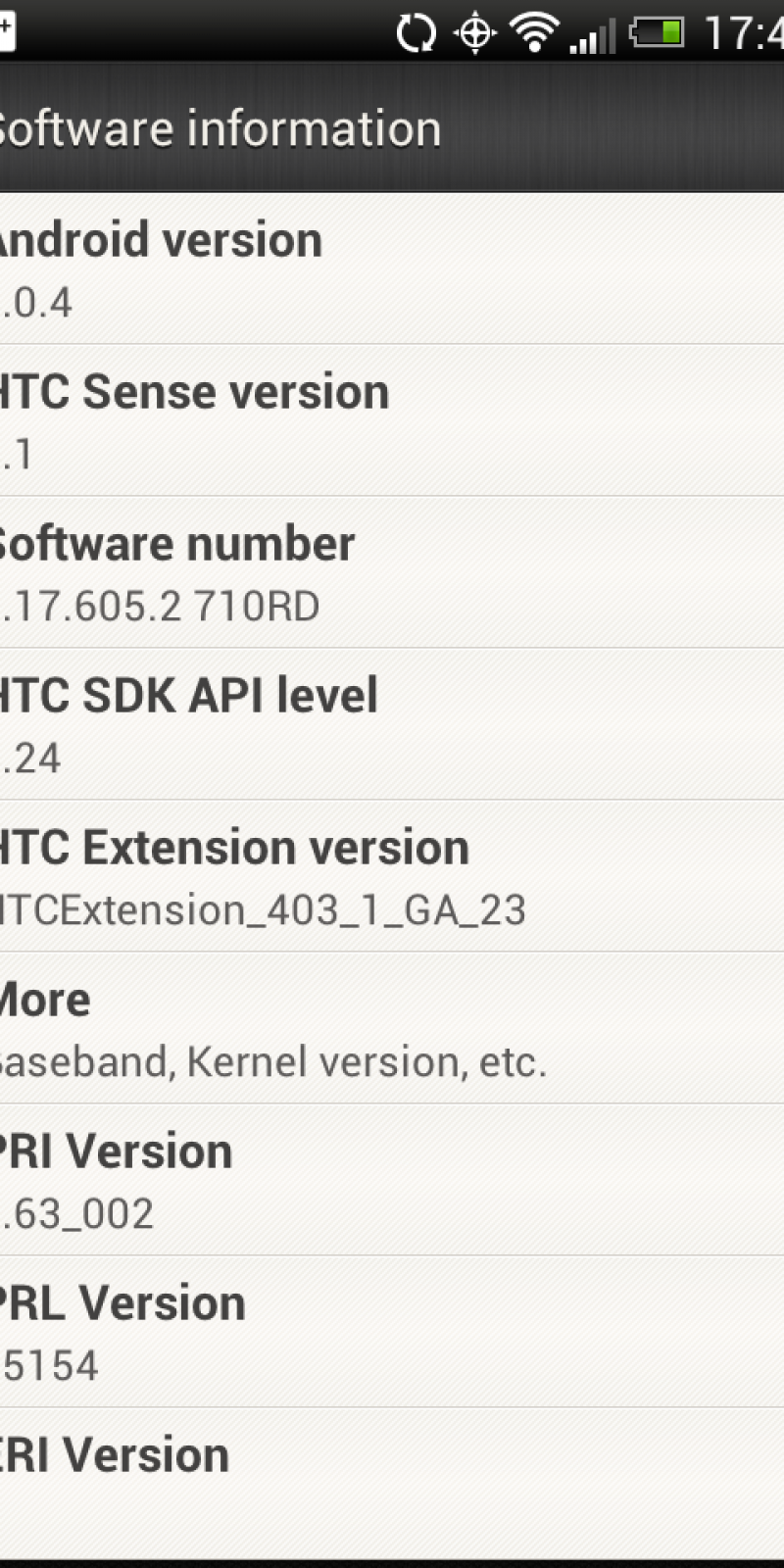The height and width of the screenshot is (1568, 784).
Task: Tap the PRL Version row
Action: (x=392, y=1332)
